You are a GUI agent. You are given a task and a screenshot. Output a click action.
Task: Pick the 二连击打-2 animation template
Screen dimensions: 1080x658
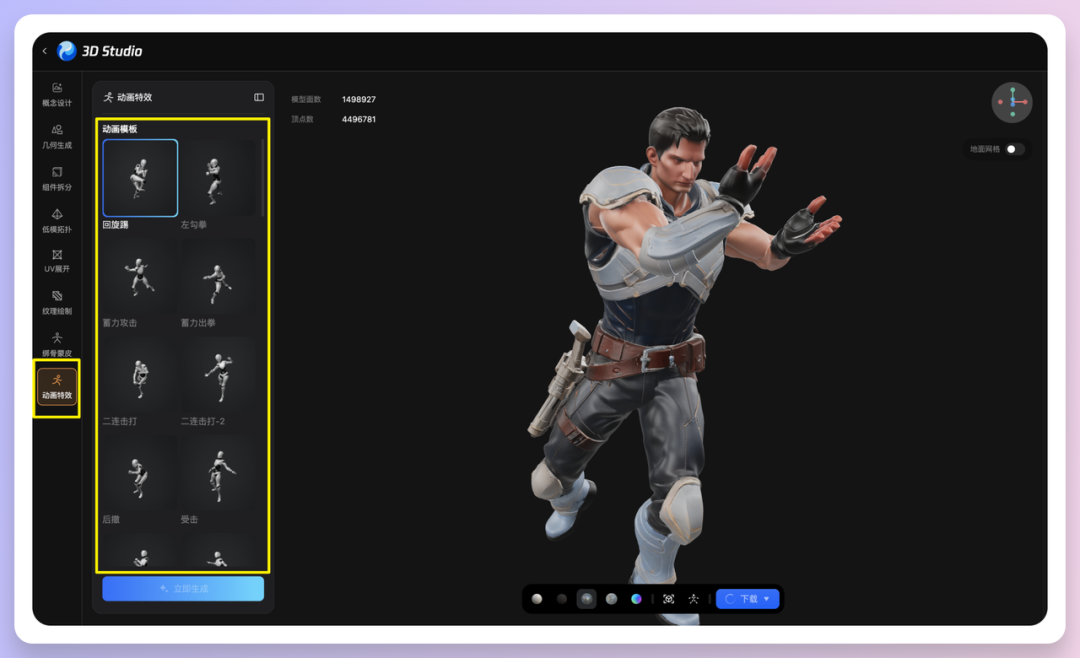218,375
